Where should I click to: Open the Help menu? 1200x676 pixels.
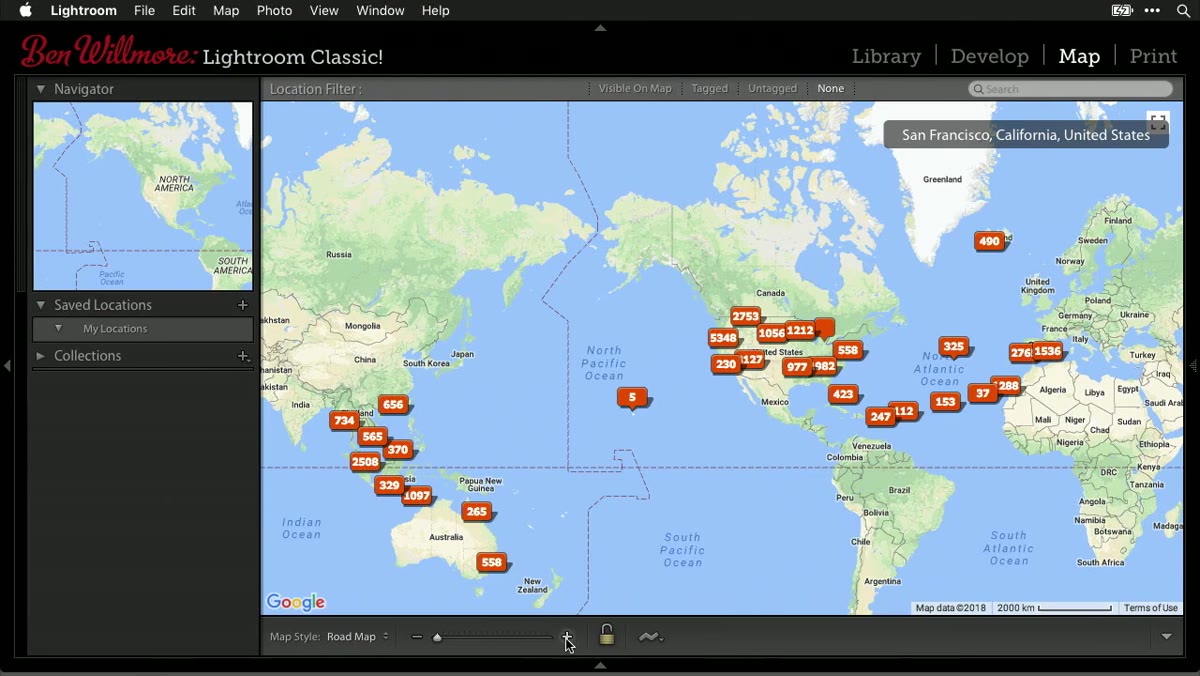tap(436, 10)
